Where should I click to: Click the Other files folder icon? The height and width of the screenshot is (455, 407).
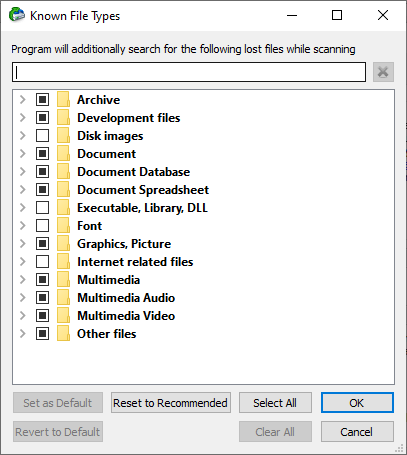pyautogui.click(x=63, y=333)
